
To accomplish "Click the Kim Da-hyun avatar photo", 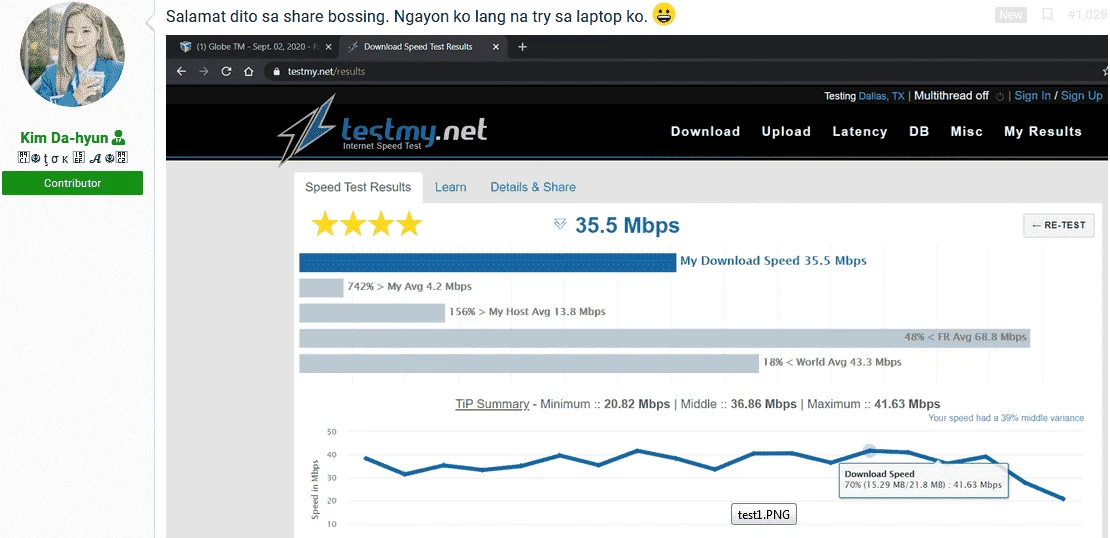I will [72, 55].
